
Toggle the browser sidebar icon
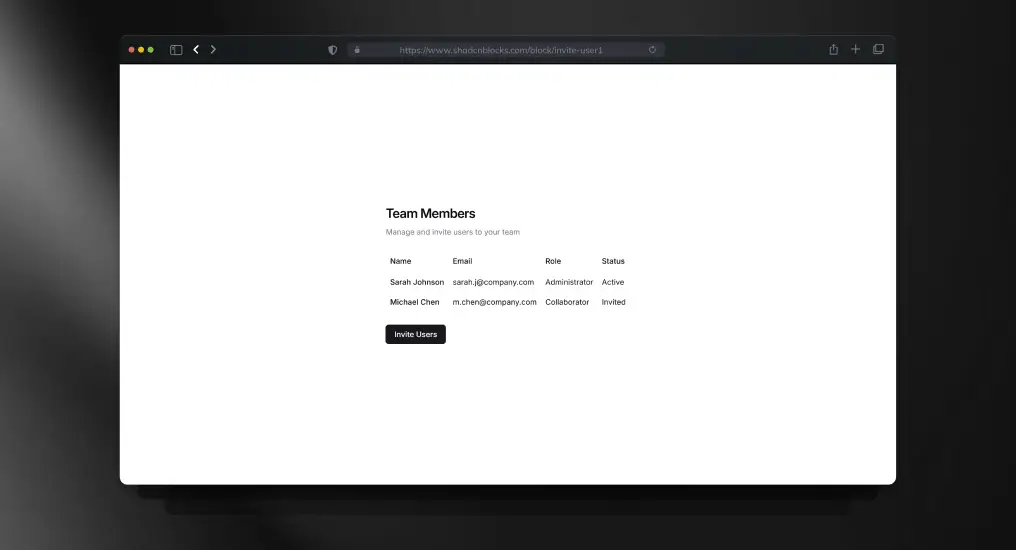(176, 50)
